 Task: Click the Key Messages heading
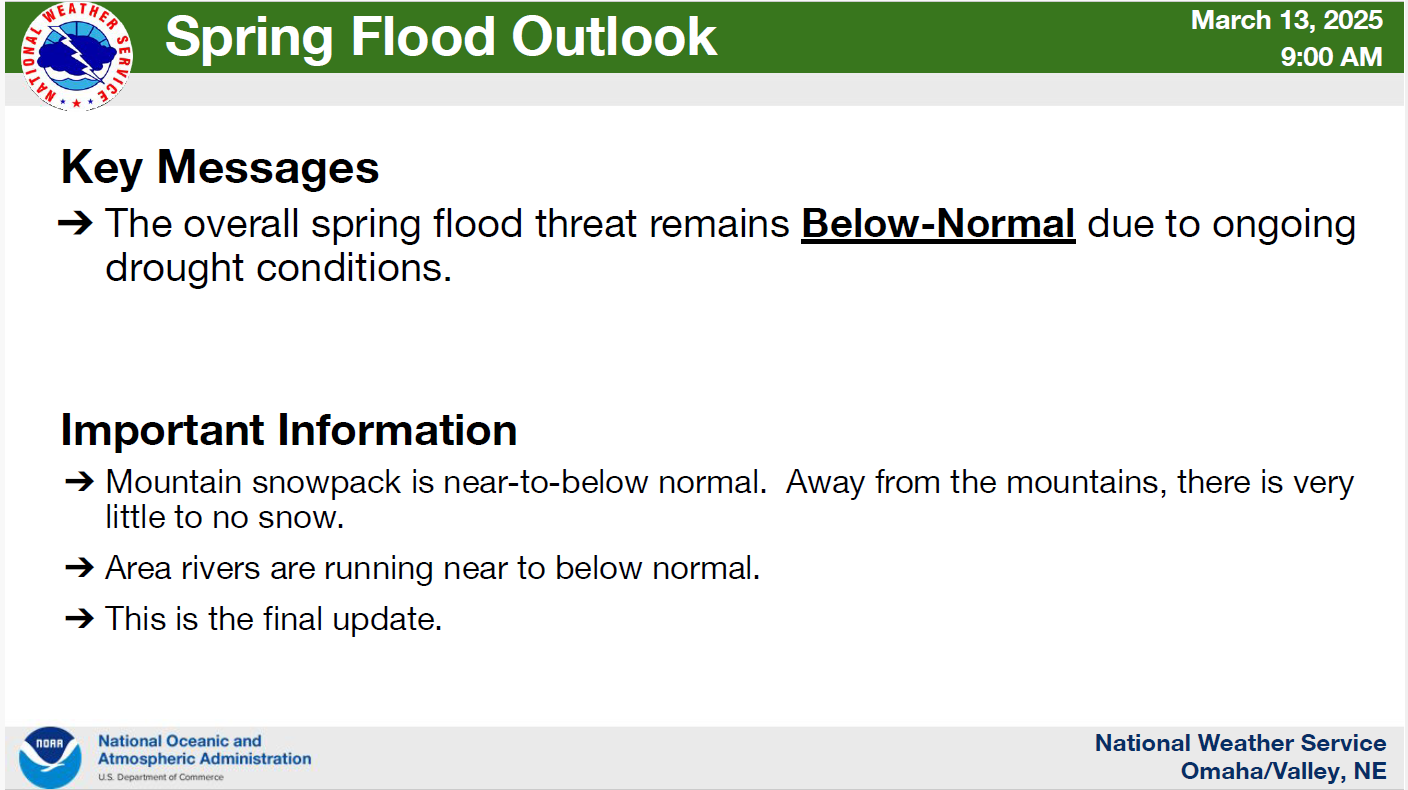(x=220, y=167)
